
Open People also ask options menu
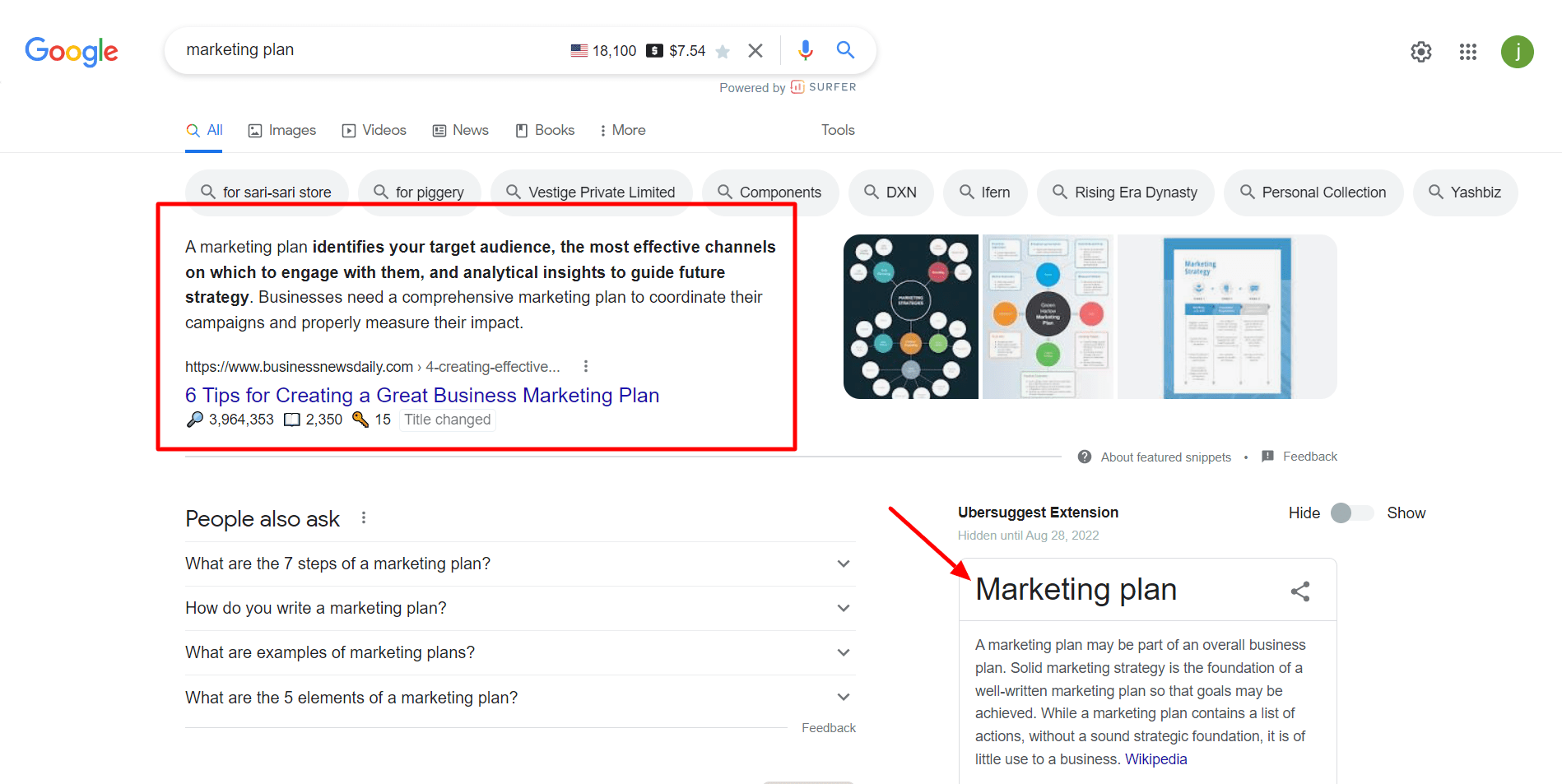(x=364, y=518)
